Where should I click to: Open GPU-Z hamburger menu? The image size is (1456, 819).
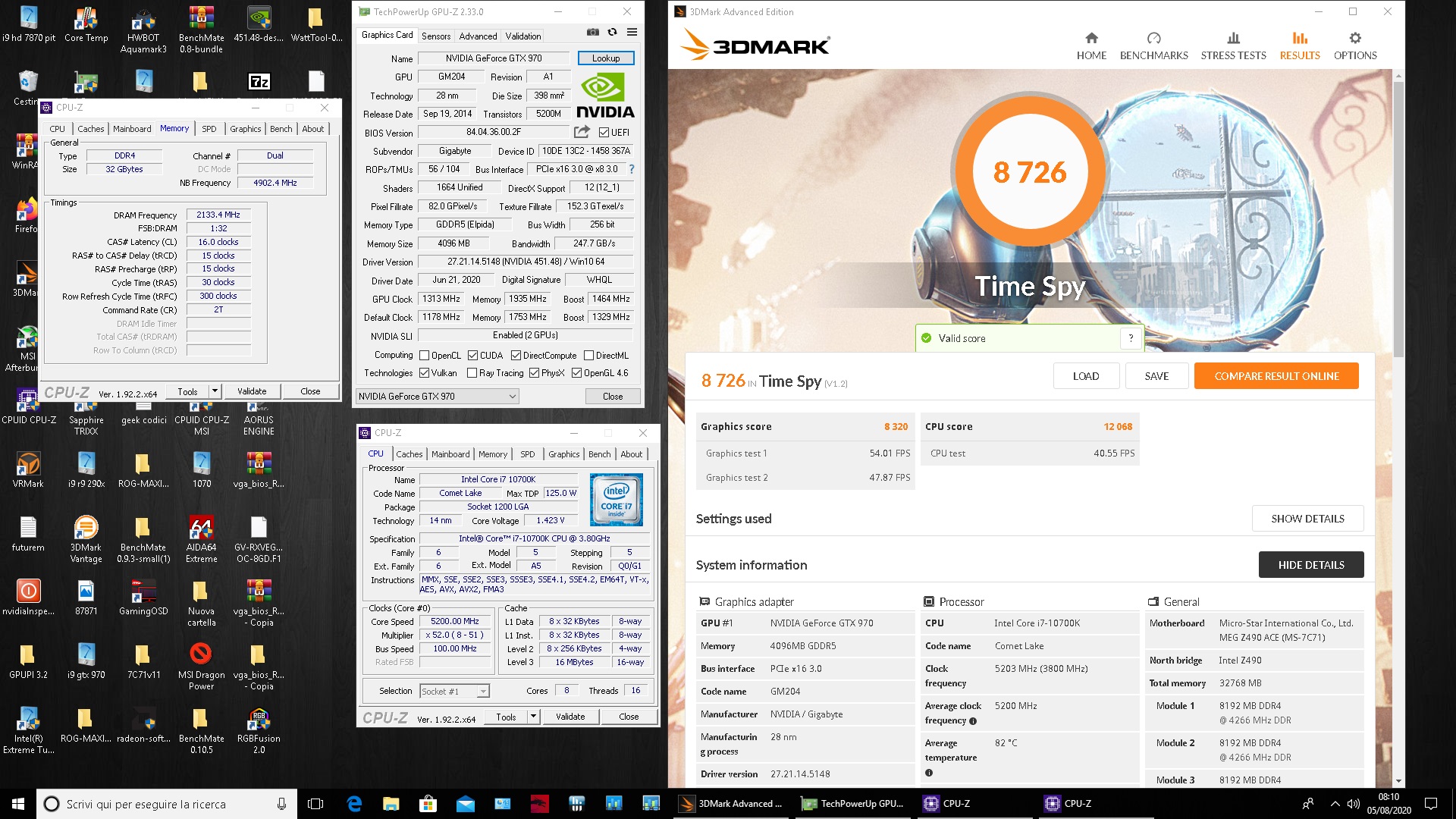pyautogui.click(x=632, y=33)
